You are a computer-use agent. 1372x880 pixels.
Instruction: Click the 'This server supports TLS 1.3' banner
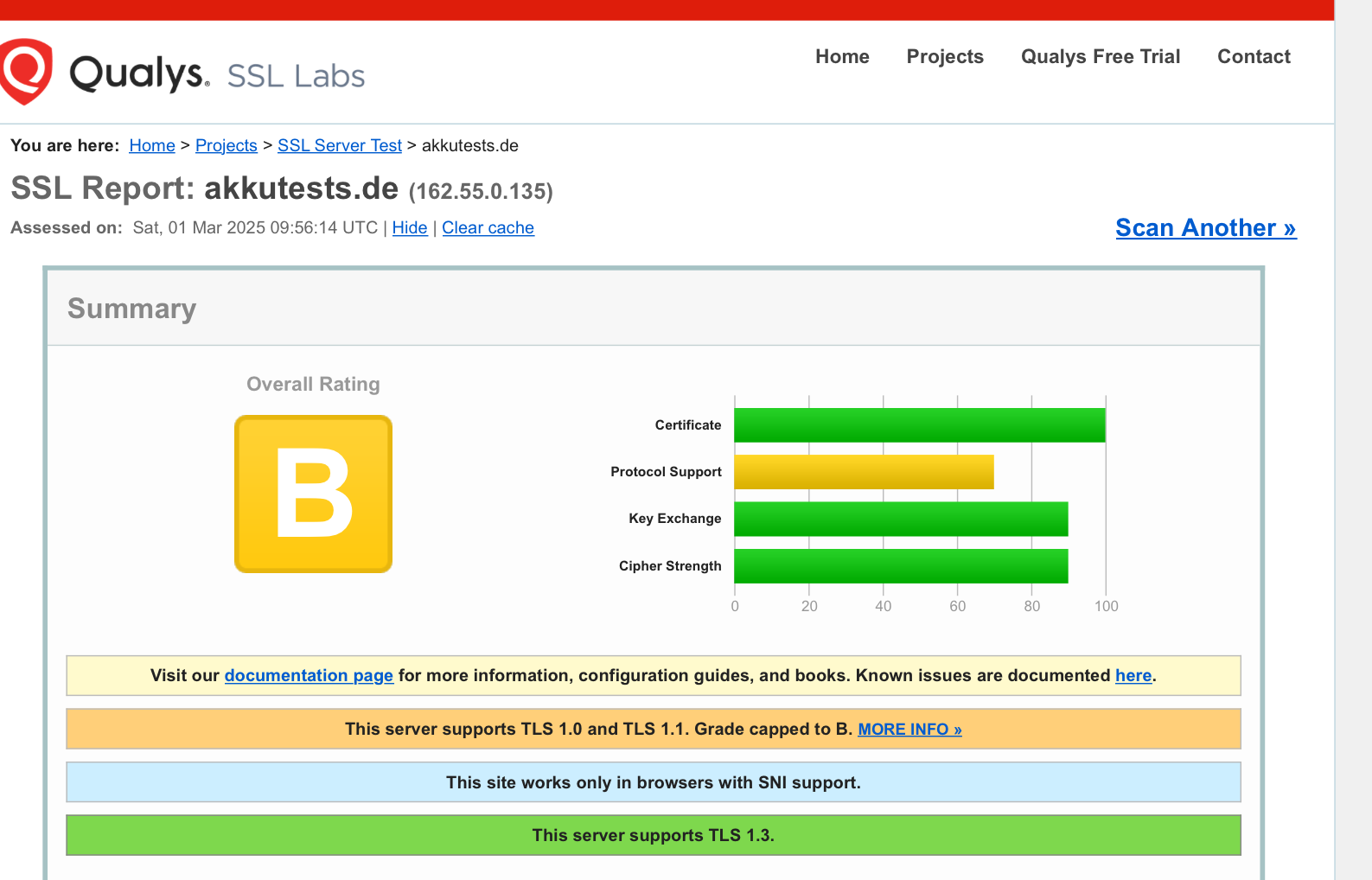[654, 835]
